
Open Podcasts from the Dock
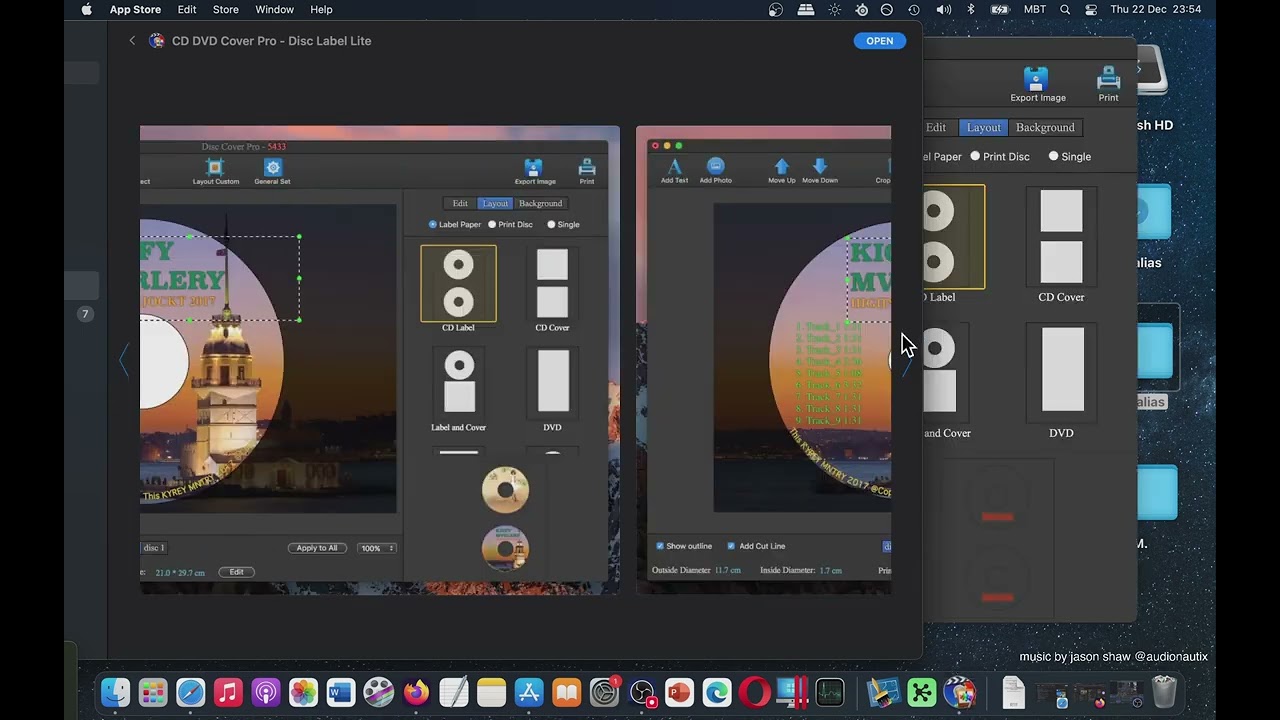[x=266, y=692]
